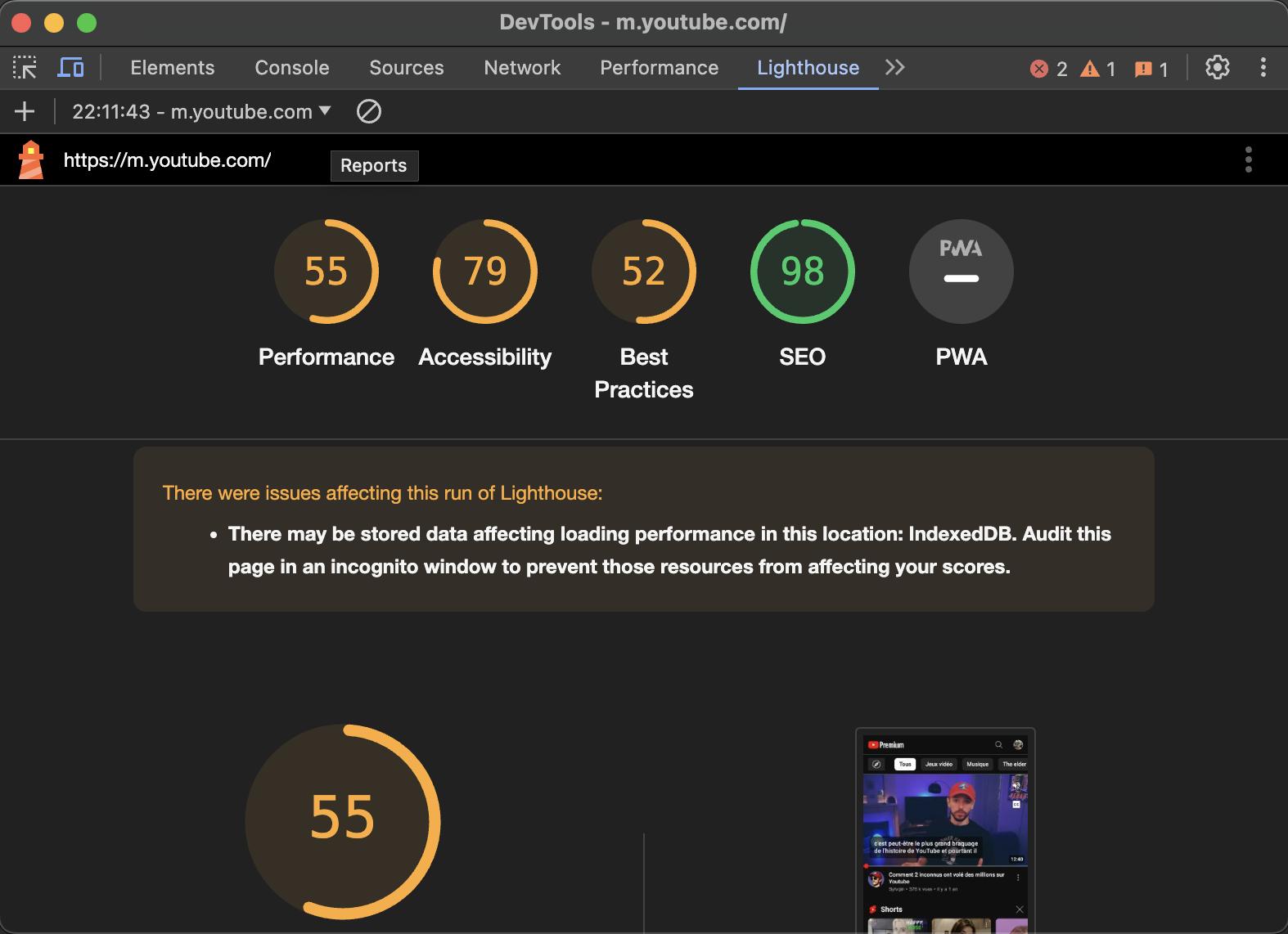
Task: Click the YouTube page screenshot thumbnail
Action: point(945,831)
